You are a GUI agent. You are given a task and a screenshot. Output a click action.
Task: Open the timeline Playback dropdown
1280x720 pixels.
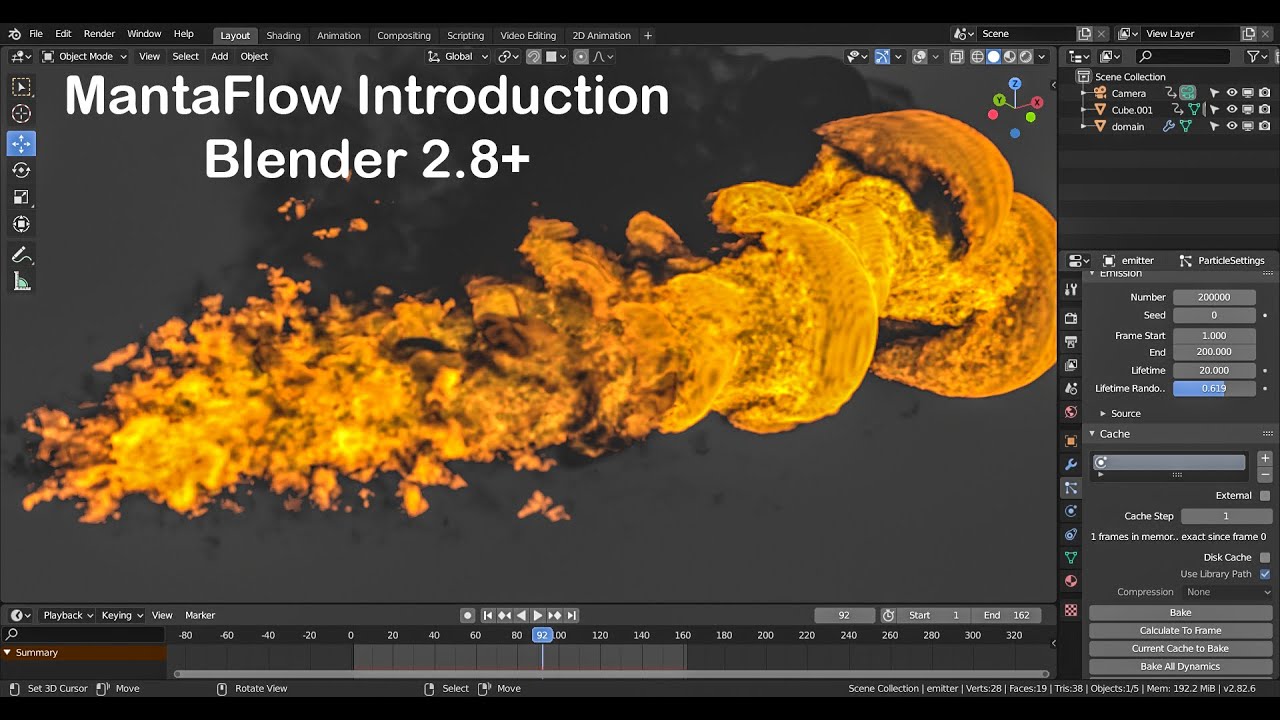(x=67, y=615)
